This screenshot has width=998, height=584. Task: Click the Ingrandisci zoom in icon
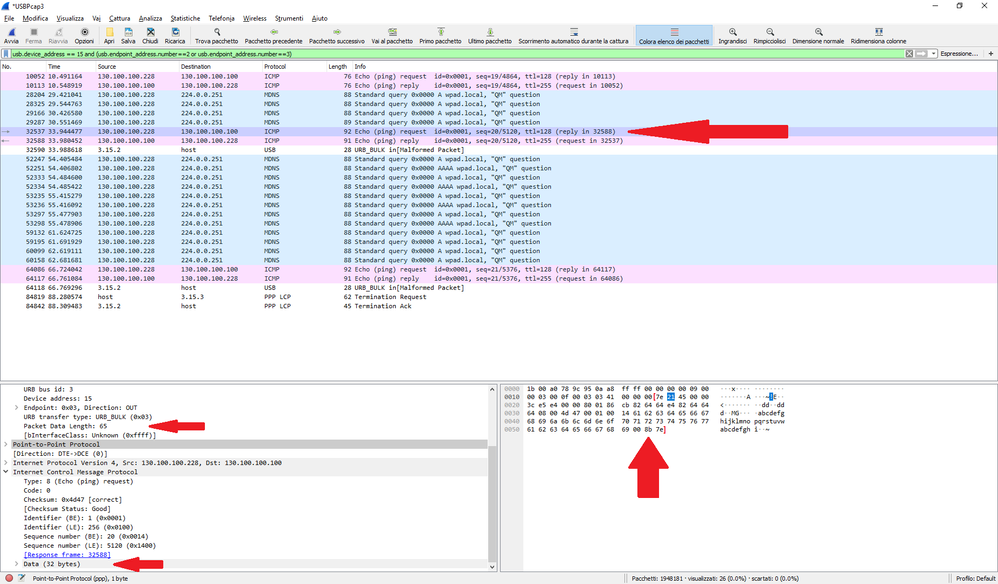tap(733, 32)
